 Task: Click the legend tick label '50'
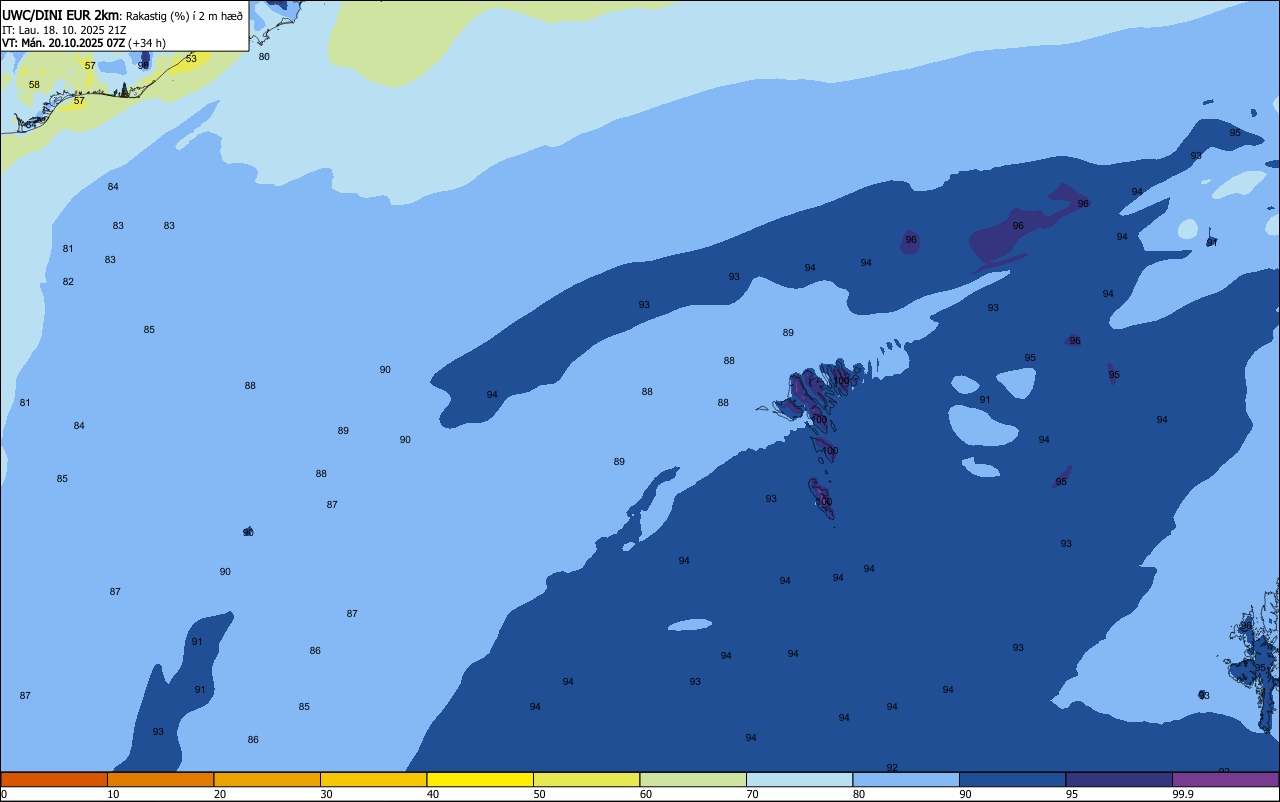(x=539, y=794)
